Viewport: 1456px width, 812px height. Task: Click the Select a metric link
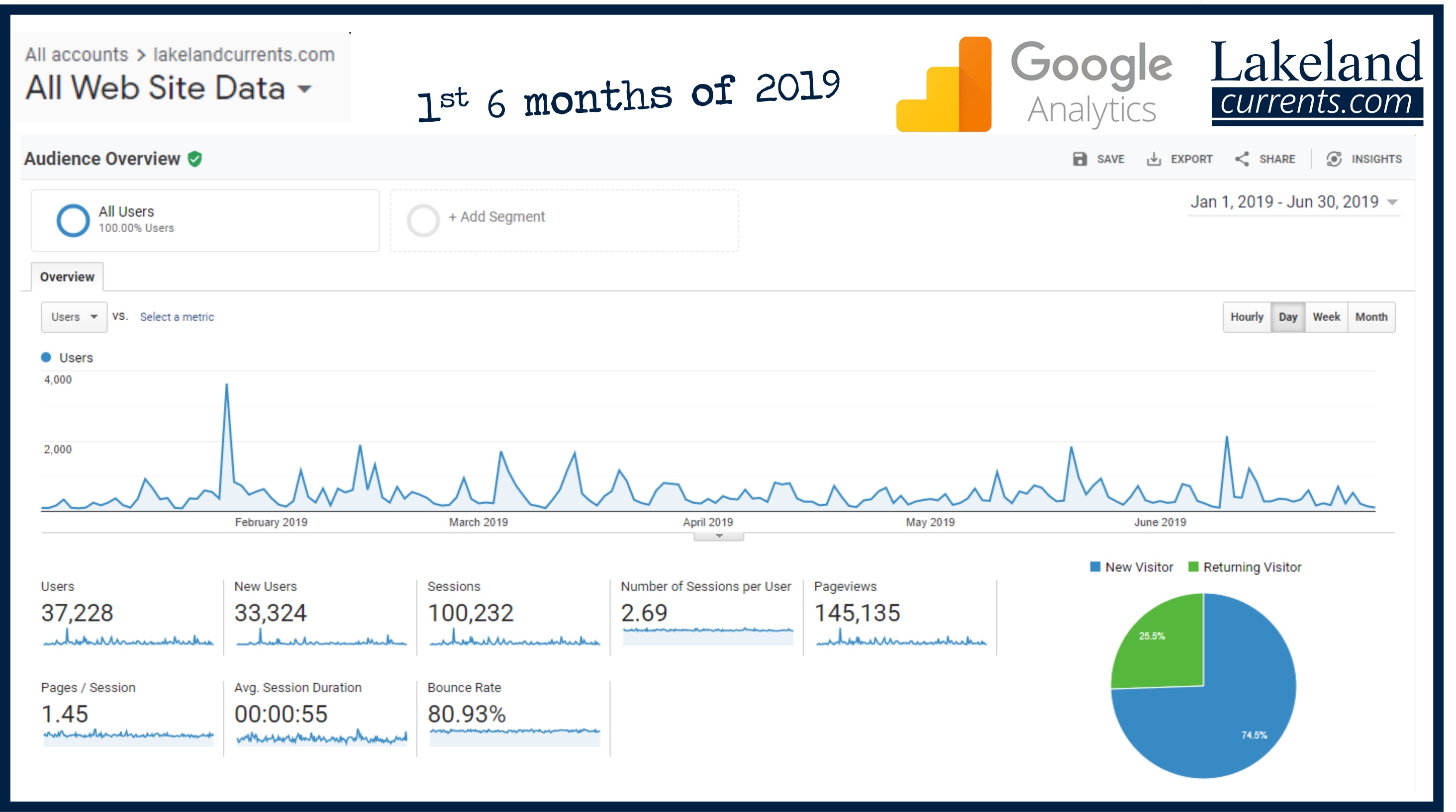click(177, 317)
